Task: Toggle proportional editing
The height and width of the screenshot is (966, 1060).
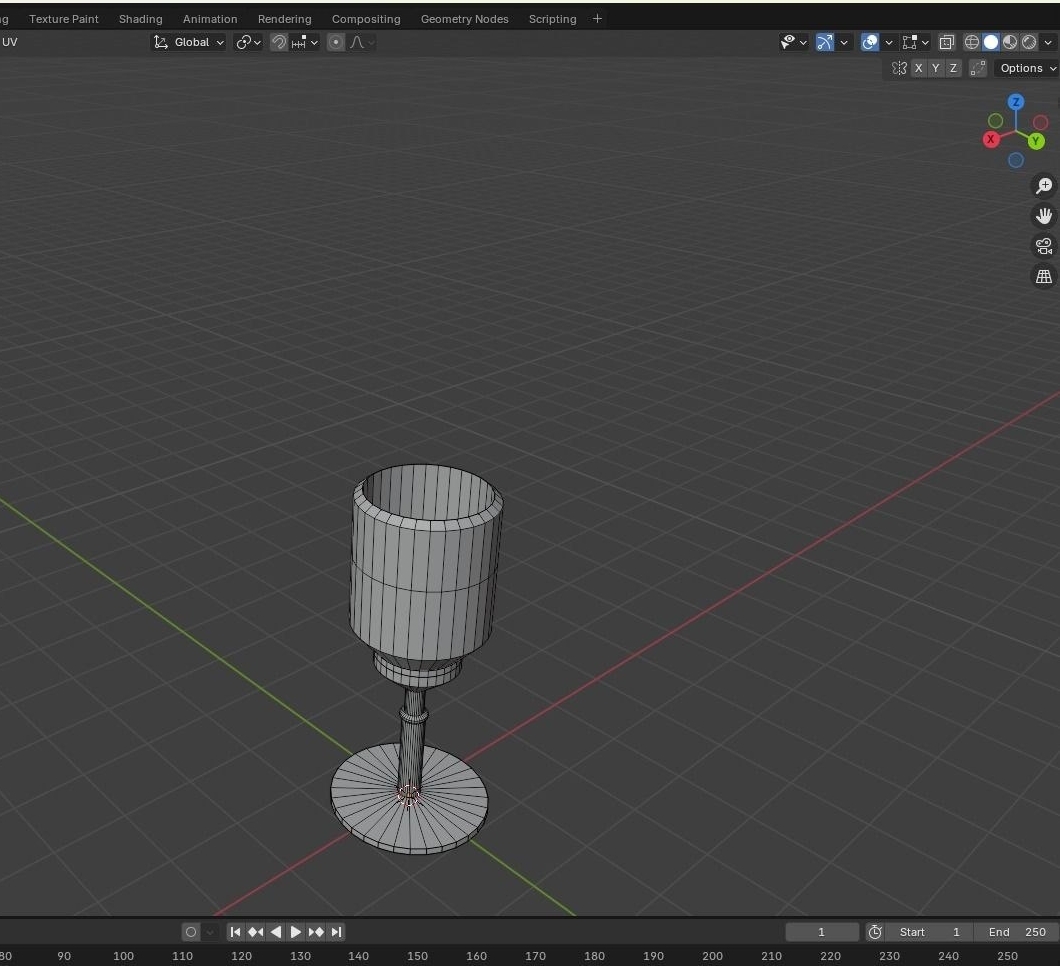Action: click(336, 42)
